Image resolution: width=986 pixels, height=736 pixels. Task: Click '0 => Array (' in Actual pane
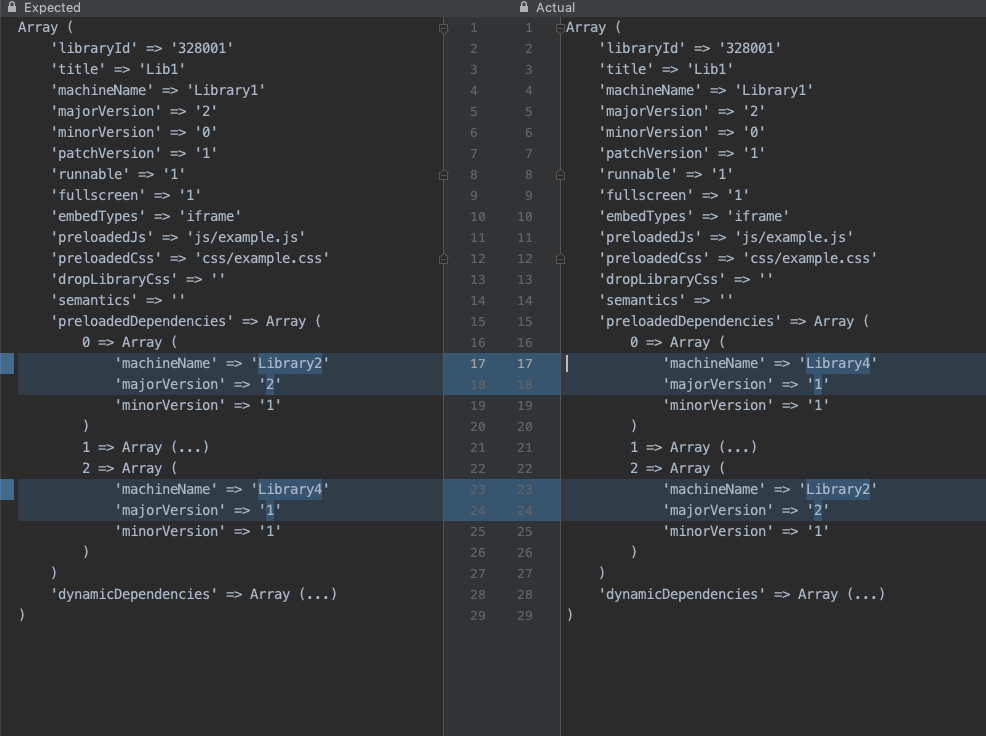[x=678, y=342]
